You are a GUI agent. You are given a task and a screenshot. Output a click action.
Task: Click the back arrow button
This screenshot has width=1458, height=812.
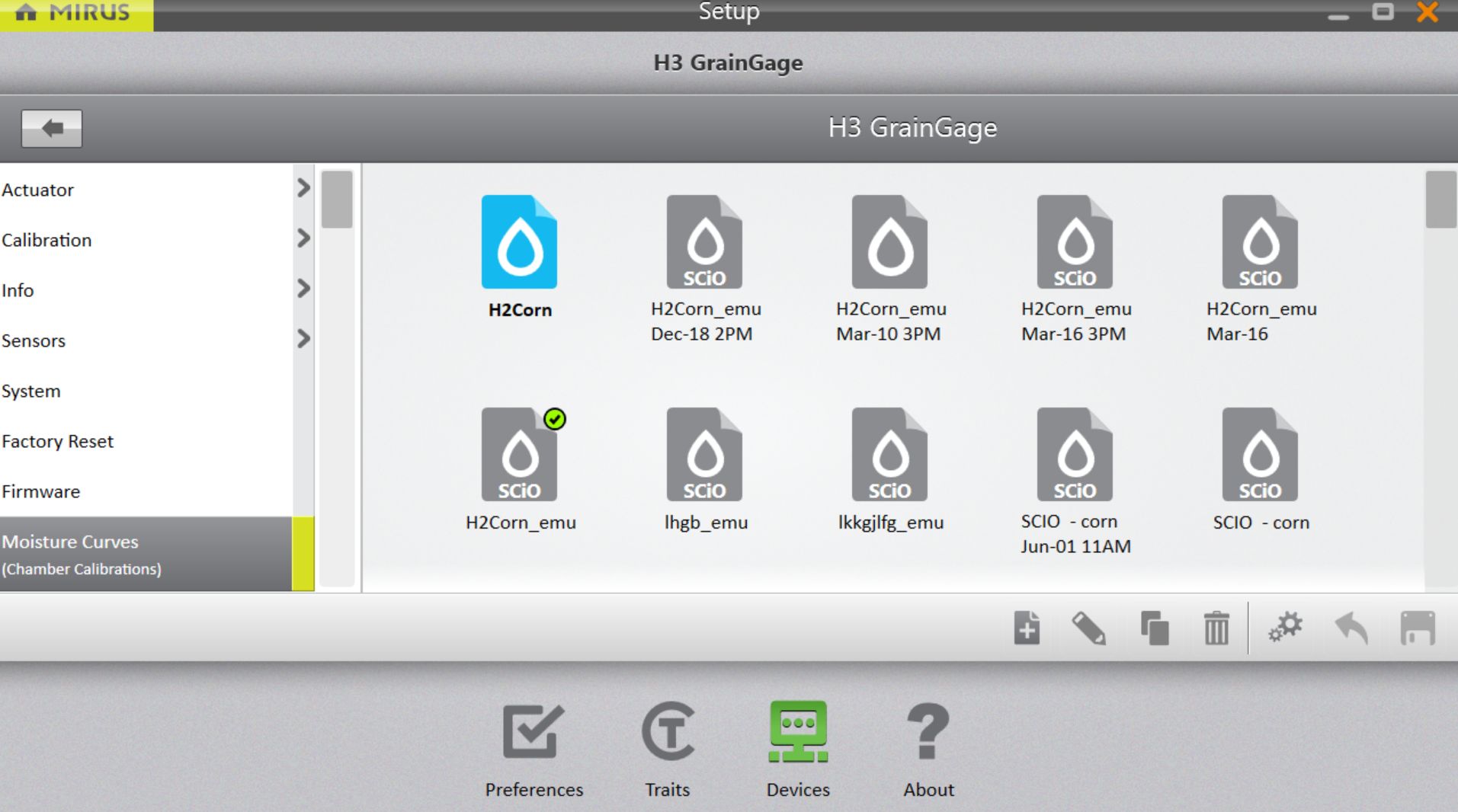(x=52, y=128)
